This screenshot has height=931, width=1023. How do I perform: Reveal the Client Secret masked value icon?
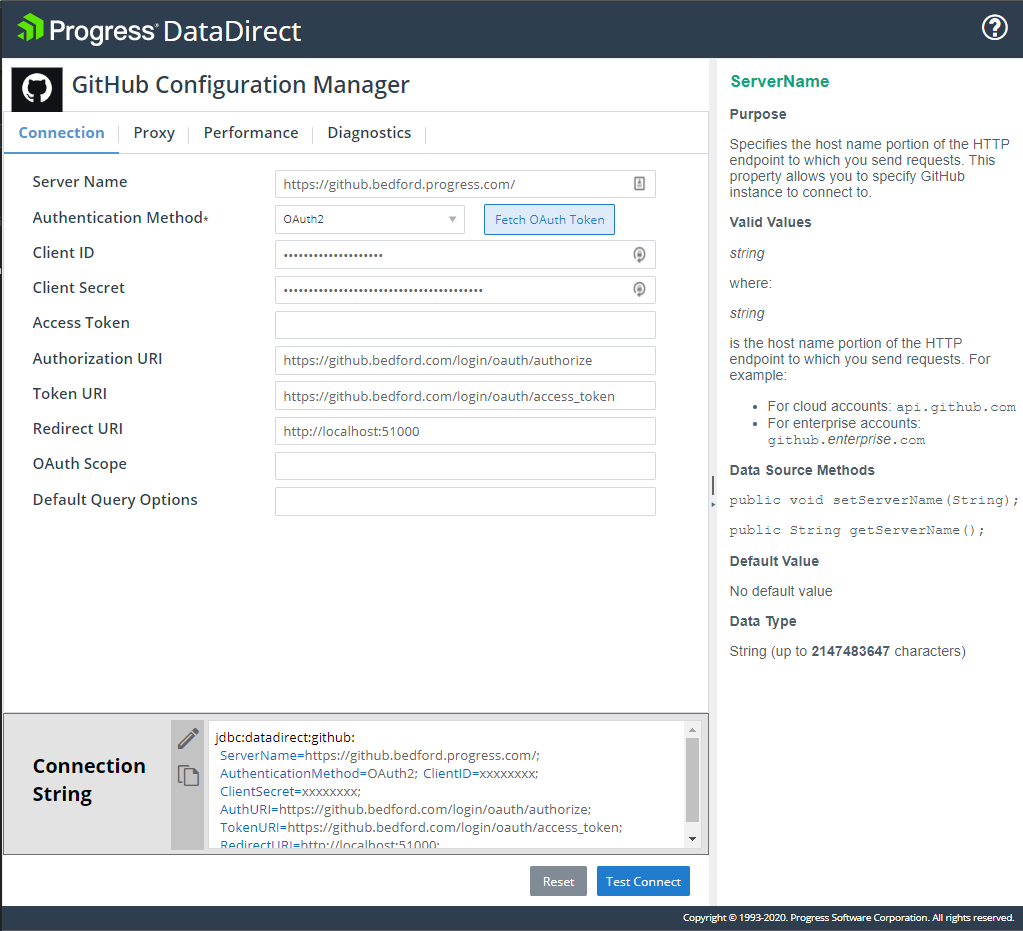639,289
